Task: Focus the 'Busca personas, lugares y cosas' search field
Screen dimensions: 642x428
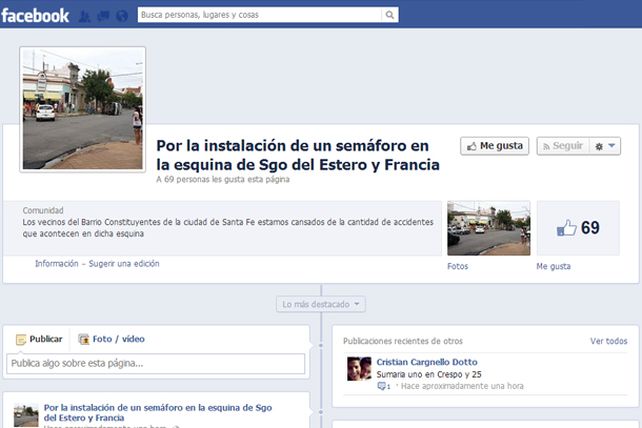Action: [x=260, y=15]
